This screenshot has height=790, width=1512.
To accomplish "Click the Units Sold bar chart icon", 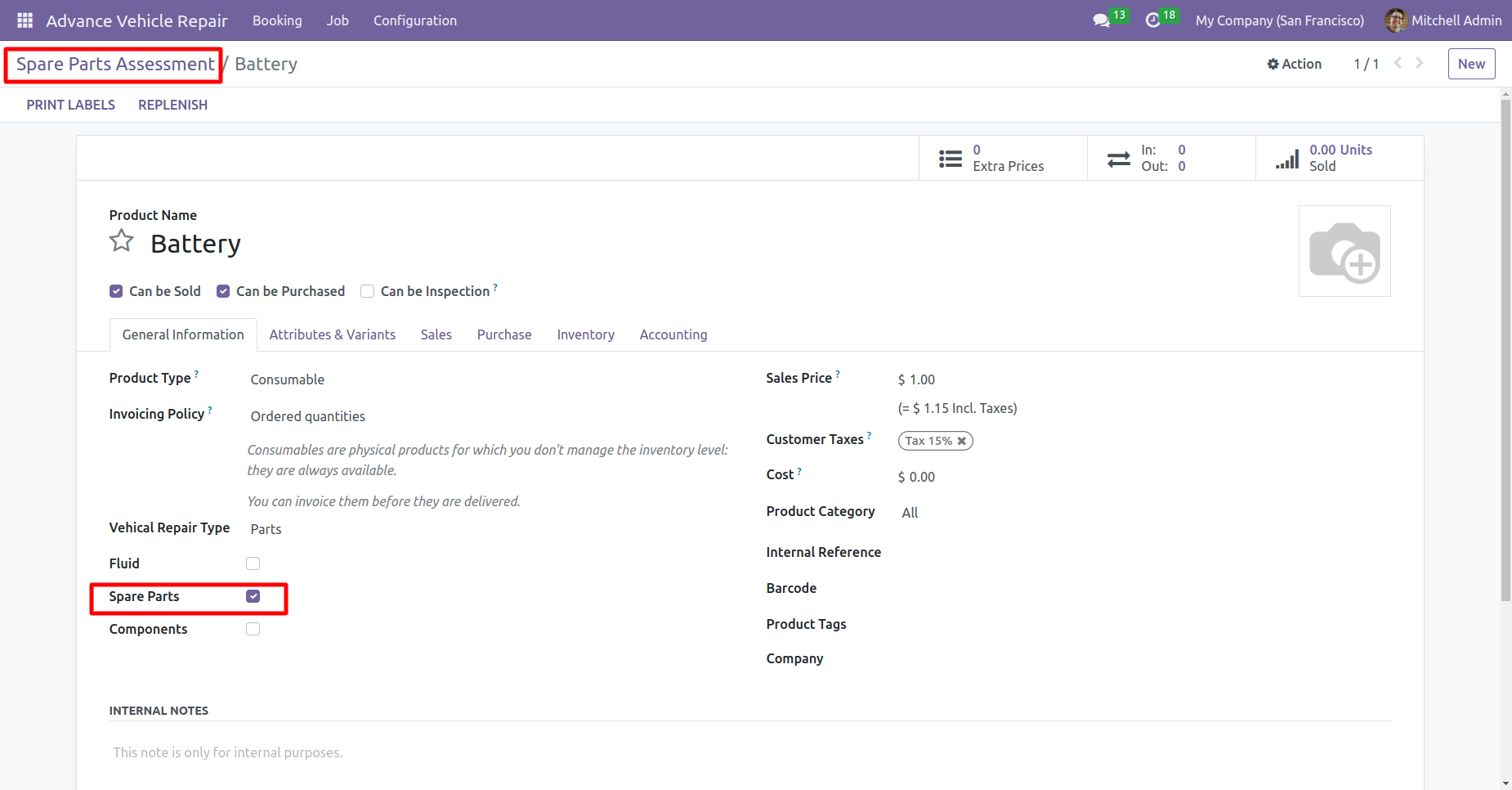I will pos(1287,159).
